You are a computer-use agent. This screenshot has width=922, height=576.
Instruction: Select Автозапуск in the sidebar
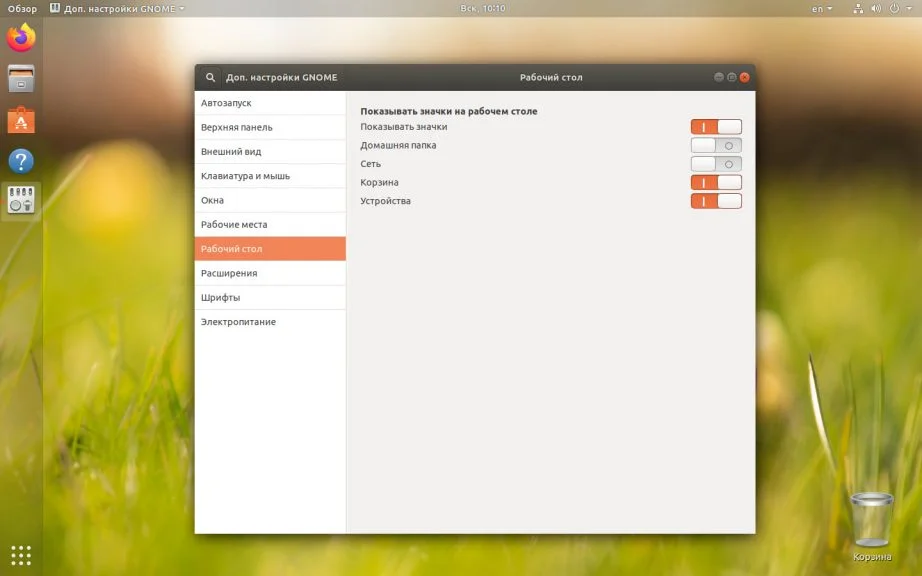coord(270,103)
